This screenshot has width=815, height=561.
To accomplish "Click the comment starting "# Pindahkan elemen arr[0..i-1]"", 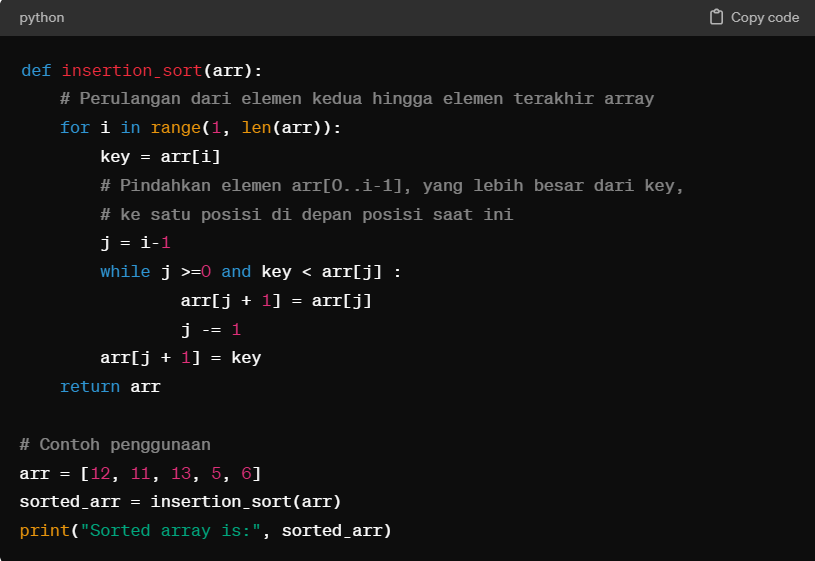I will coord(391,186).
